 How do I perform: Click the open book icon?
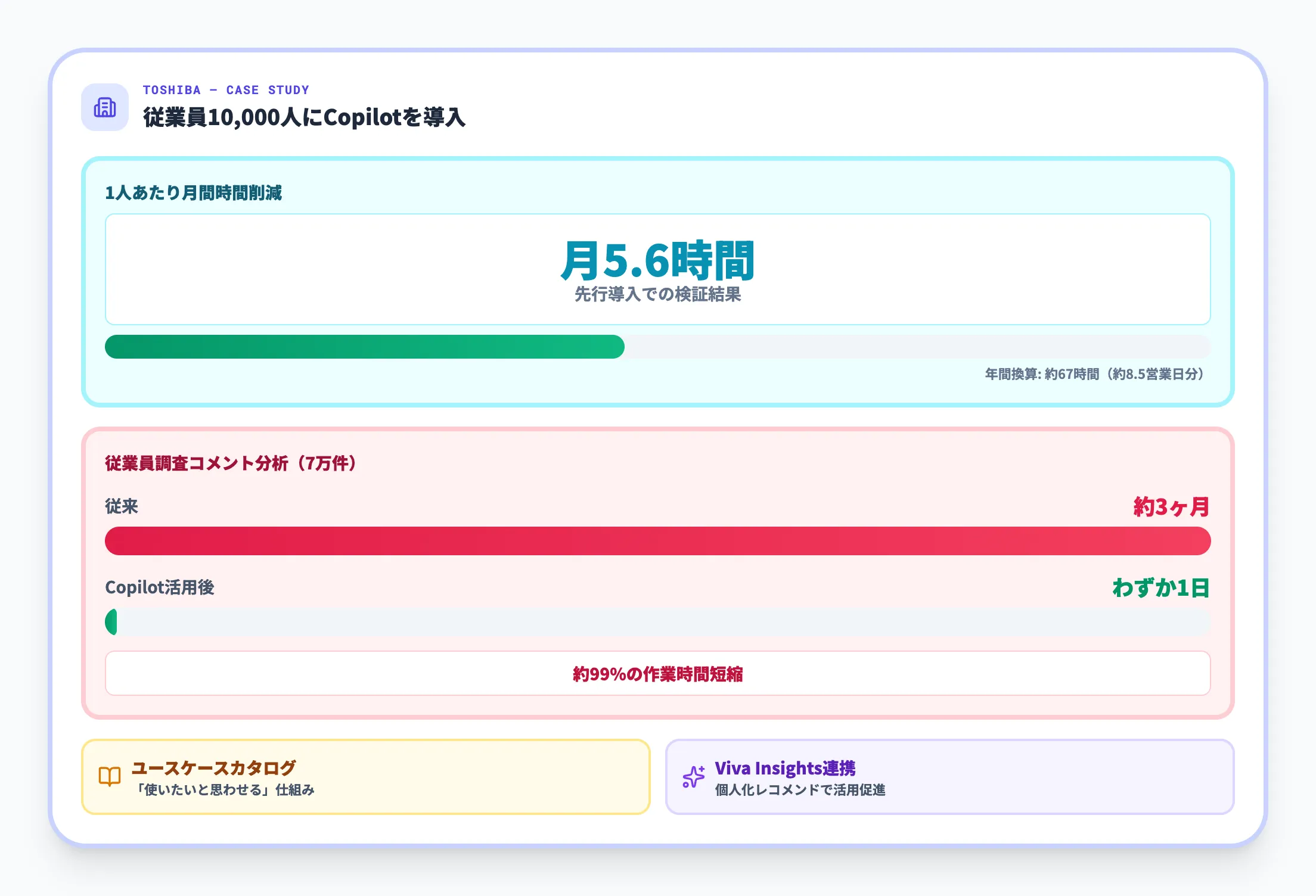pyautogui.click(x=110, y=777)
